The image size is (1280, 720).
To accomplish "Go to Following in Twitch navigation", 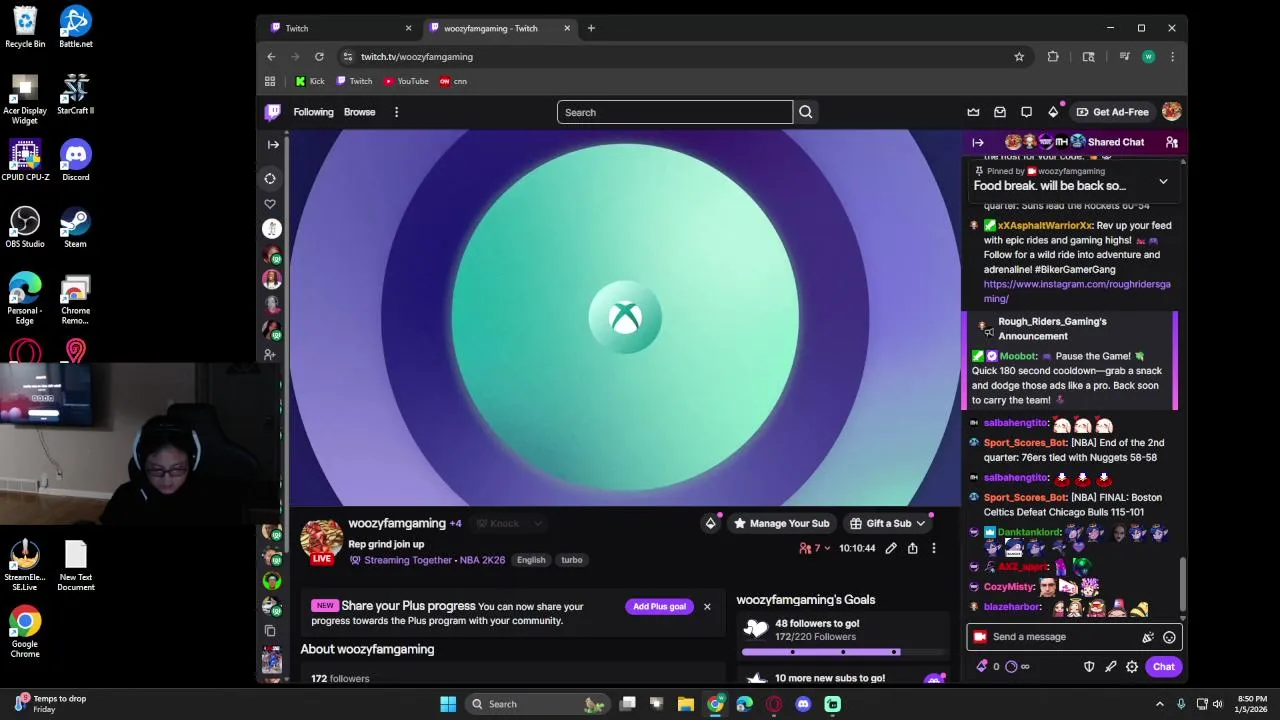I will pos(313,112).
